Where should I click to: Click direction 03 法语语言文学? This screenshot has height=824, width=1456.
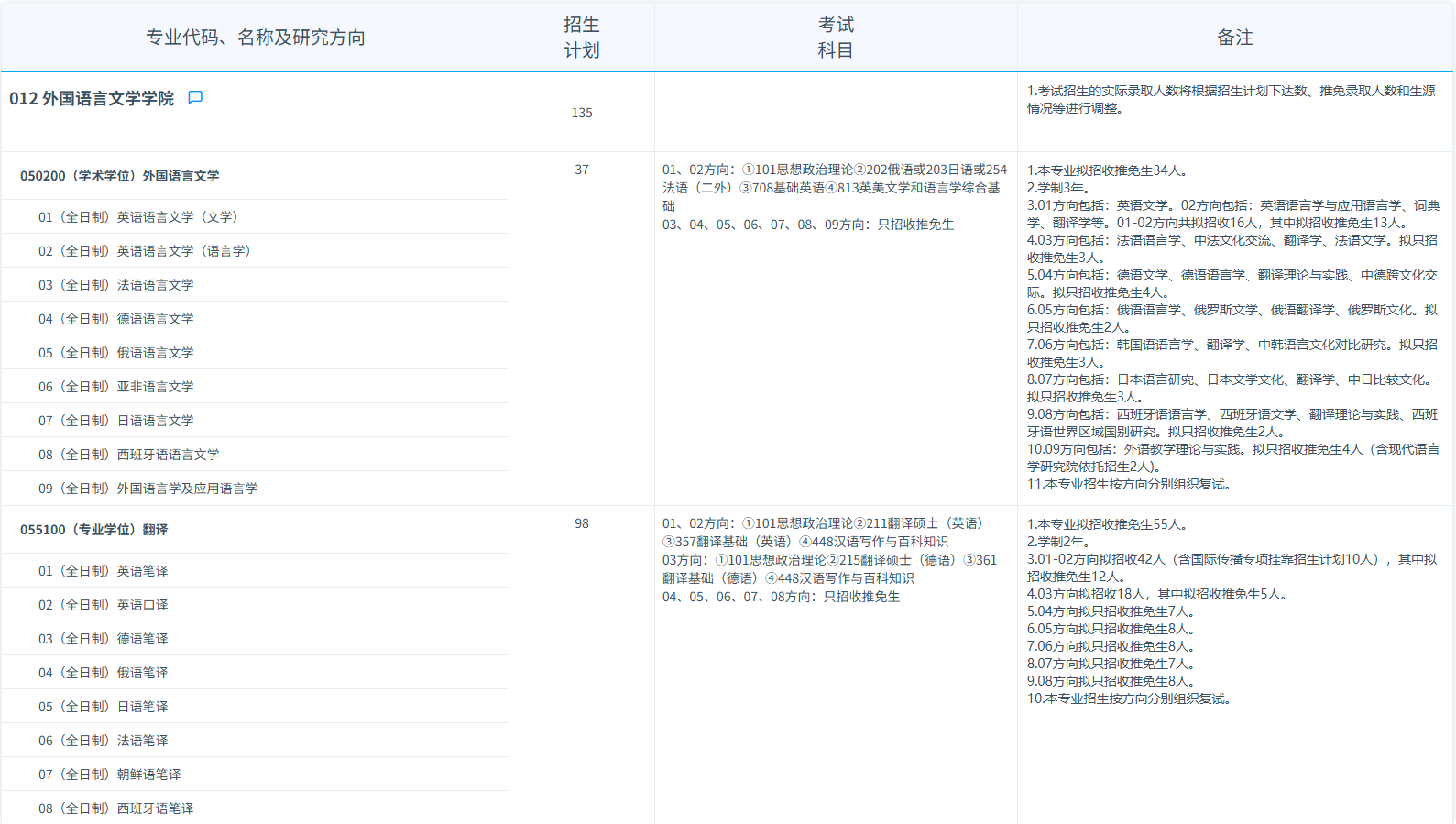pos(116,285)
